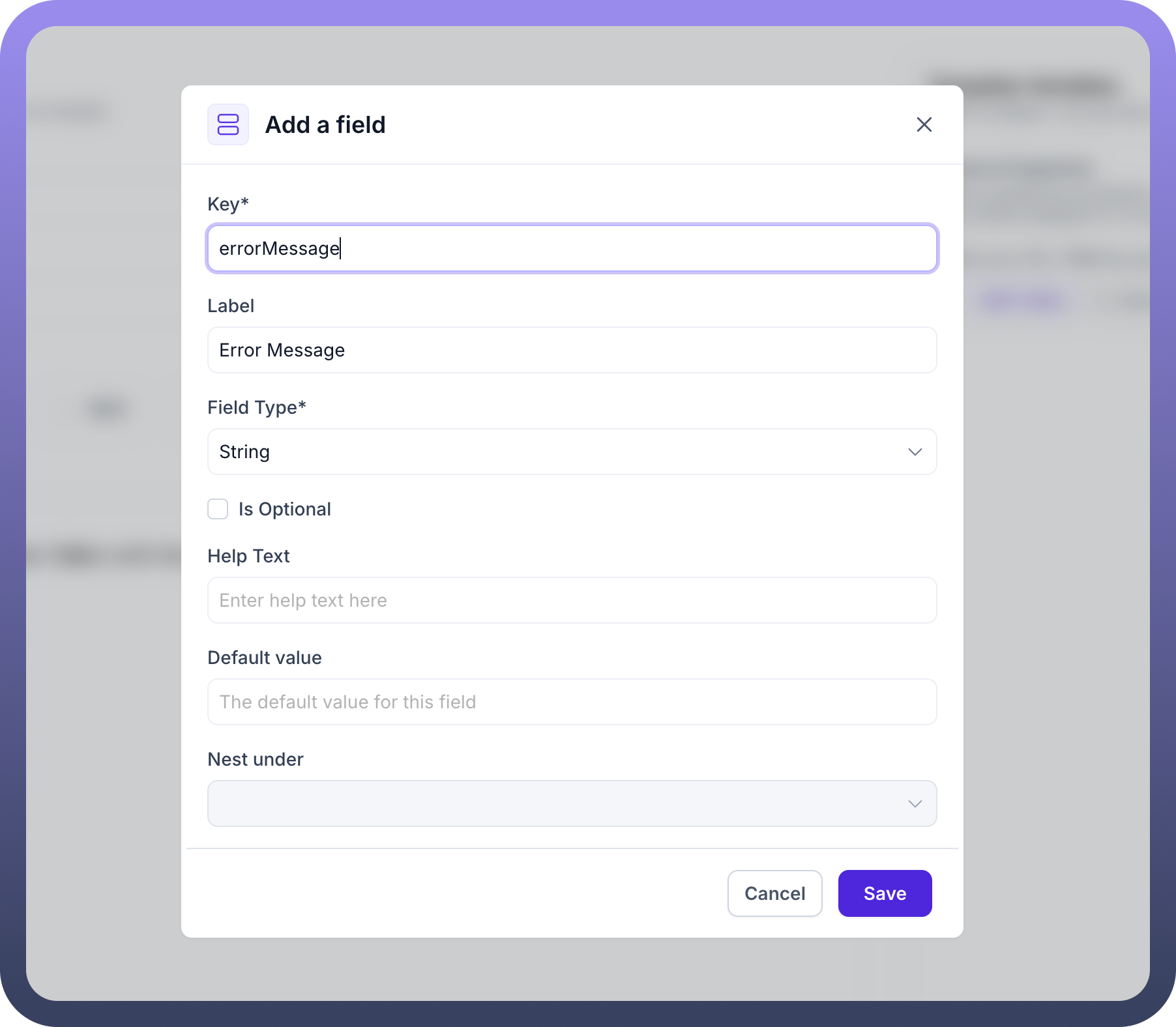Click the "Default value" label
This screenshot has height=1027, width=1176.
click(264, 658)
